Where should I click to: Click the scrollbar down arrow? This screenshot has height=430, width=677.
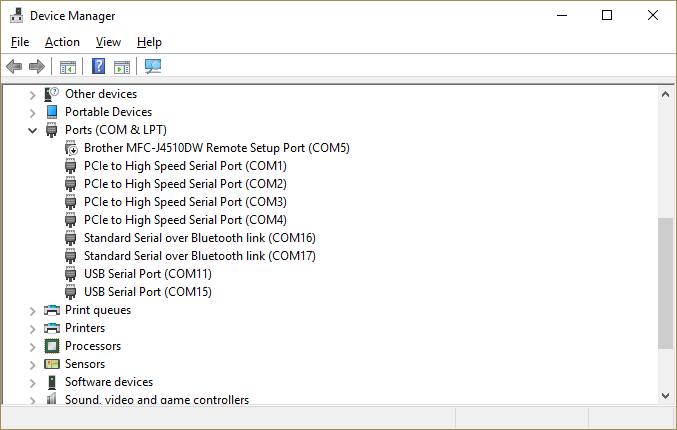pyautogui.click(x=665, y=395)
